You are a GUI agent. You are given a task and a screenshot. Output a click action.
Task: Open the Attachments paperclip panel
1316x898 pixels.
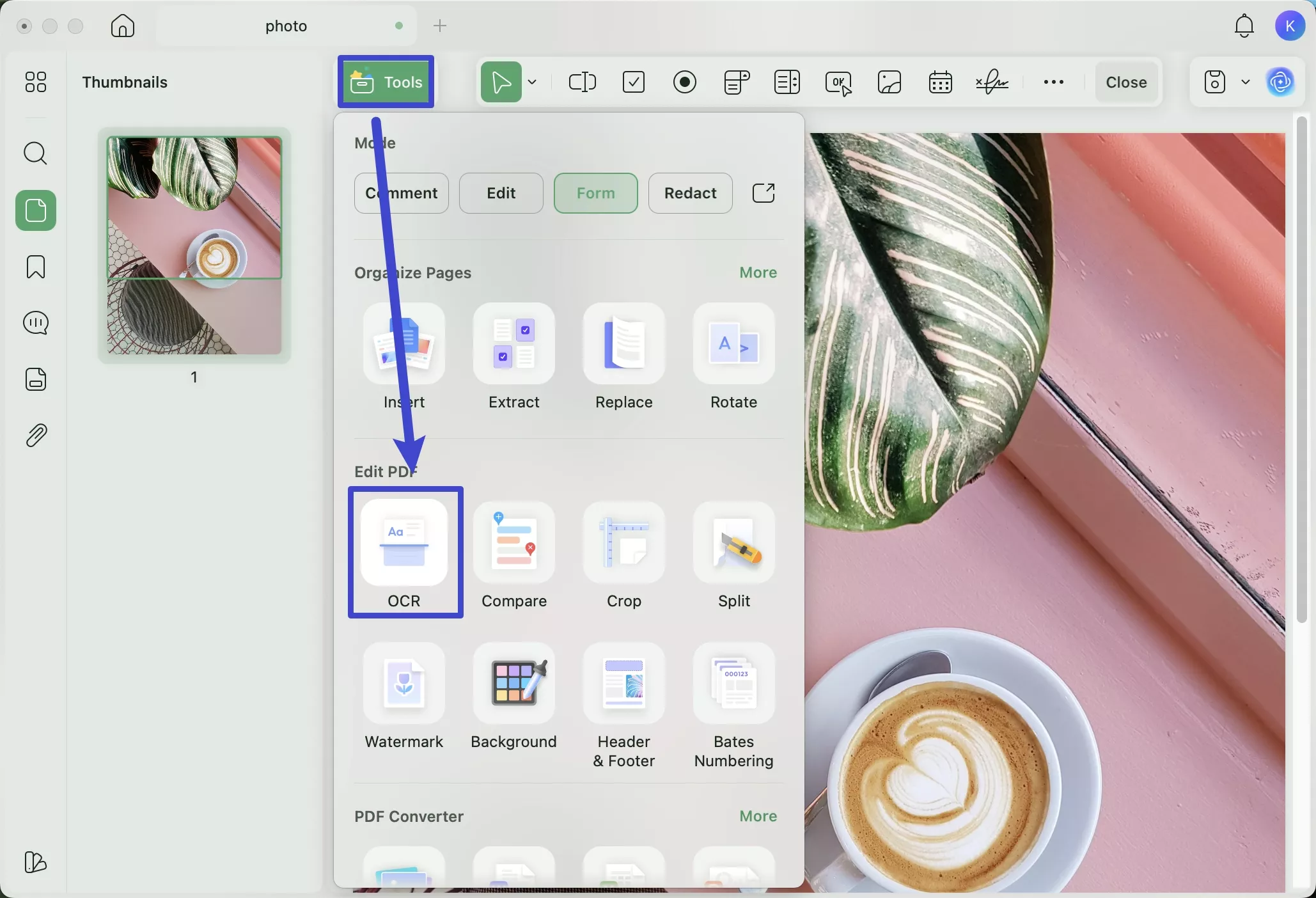pos(36,436)
